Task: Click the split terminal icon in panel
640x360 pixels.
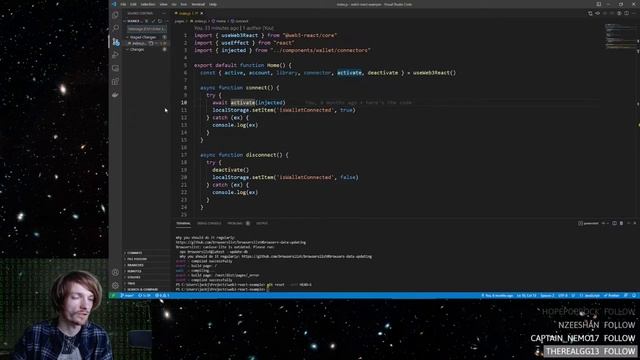Action: pyautogui.click(x=614, y=223)
